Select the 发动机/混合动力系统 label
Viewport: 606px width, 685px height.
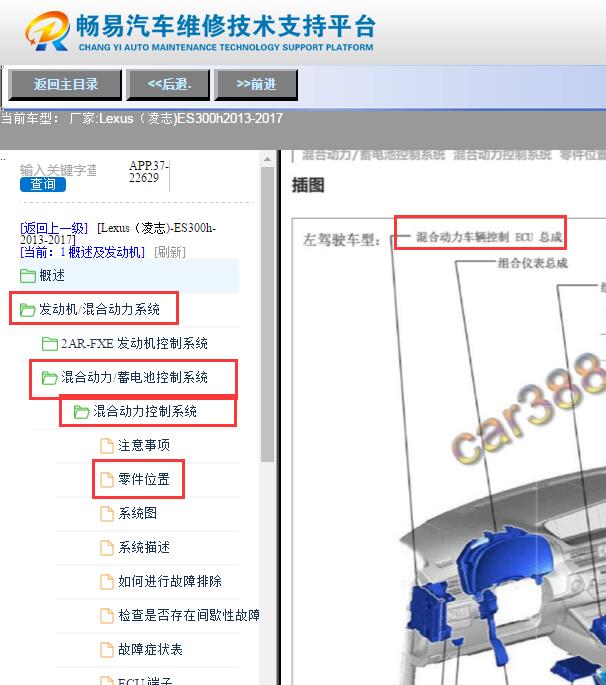[99, 309]
